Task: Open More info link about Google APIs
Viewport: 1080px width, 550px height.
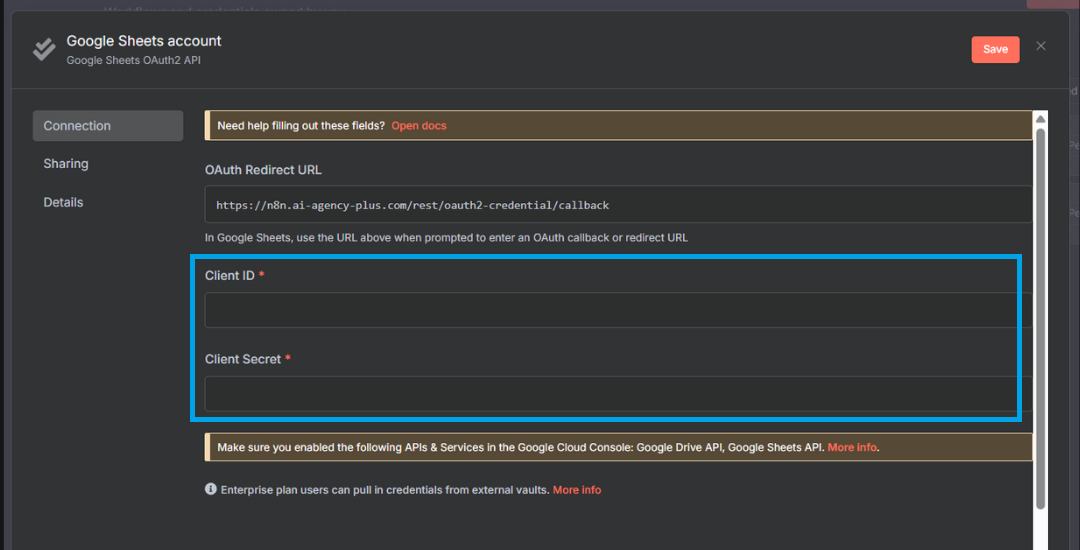Action: tap(852, 447)
